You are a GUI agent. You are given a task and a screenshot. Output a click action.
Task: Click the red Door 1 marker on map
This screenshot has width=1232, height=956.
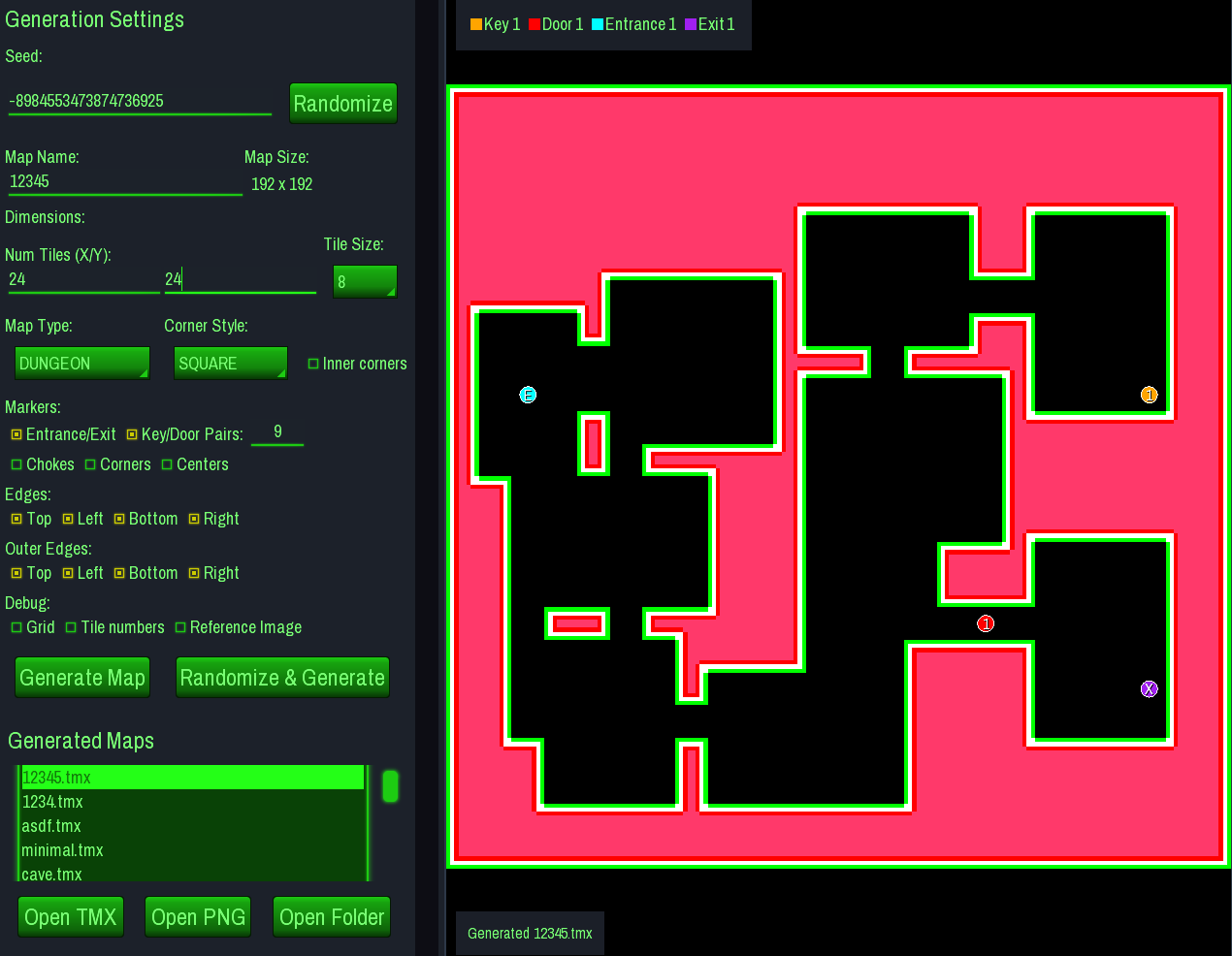986,623
